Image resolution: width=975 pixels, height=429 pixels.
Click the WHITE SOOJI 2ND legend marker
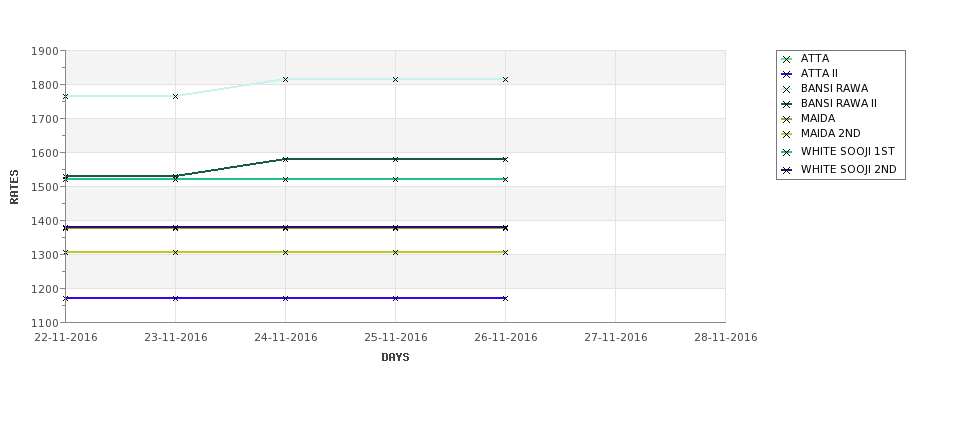(786, 170)
